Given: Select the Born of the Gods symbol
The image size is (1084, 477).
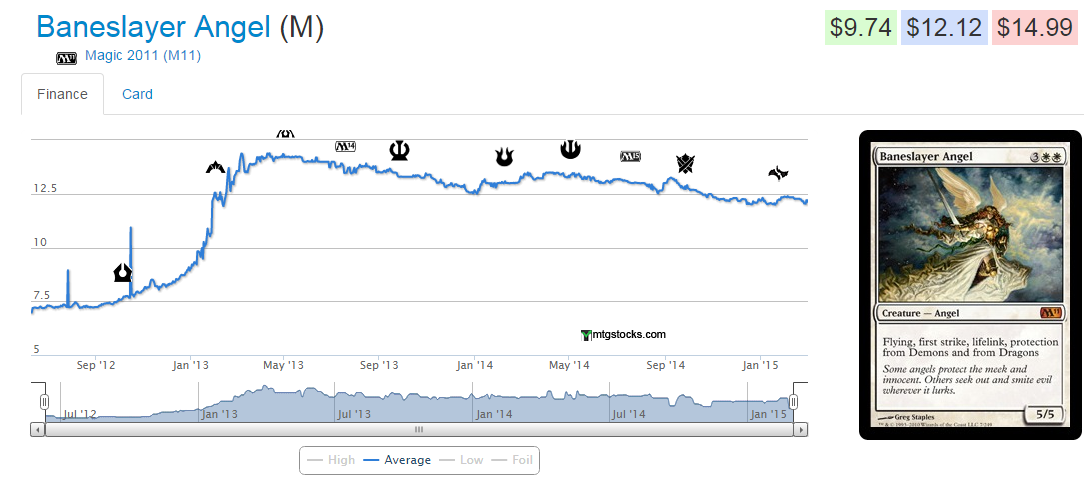Looking at the screenshot, I should coord(505,157).
